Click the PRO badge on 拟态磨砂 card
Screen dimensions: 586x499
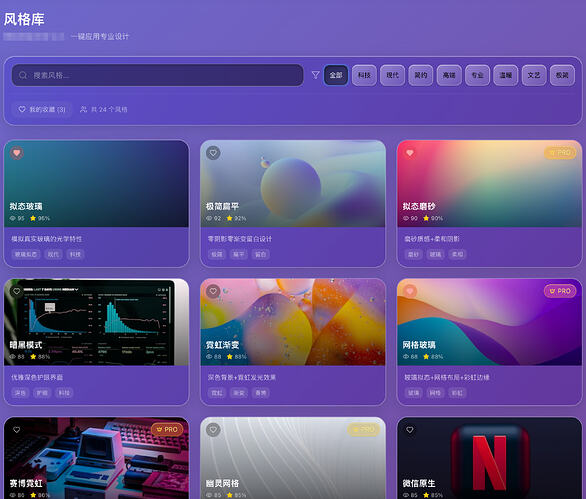560,153
